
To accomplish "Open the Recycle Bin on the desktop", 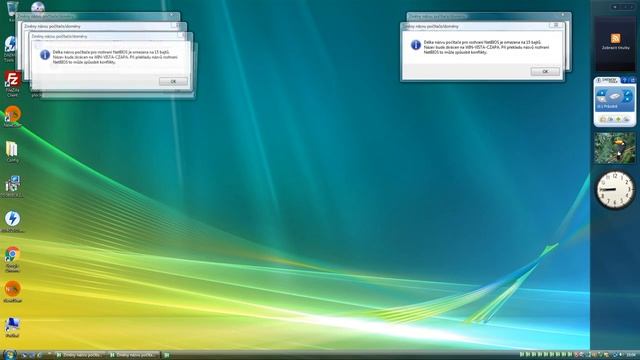I will [12, 8].
